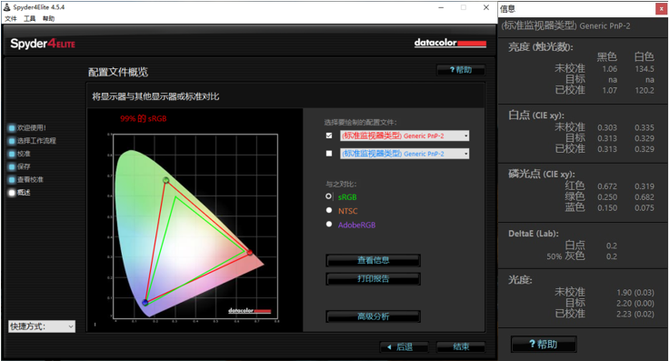Click the blue phosphor y value 0.075
The image size is (670, 361).
point(644,208)
